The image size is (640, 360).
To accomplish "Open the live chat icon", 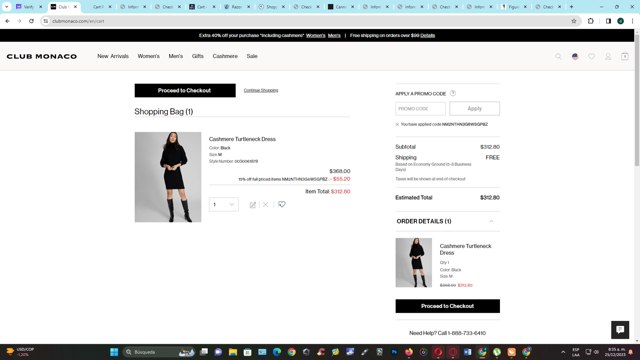I will 620,329.
